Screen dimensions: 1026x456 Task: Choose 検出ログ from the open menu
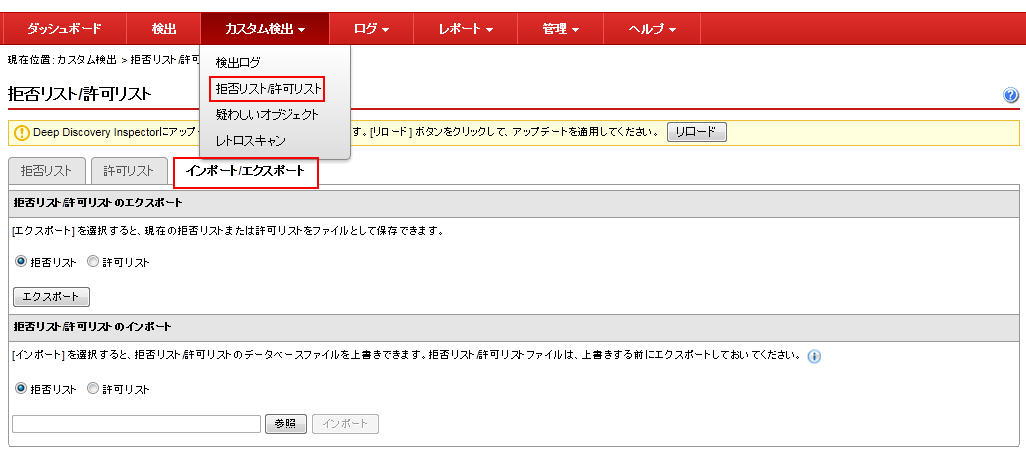pos(238,63)
